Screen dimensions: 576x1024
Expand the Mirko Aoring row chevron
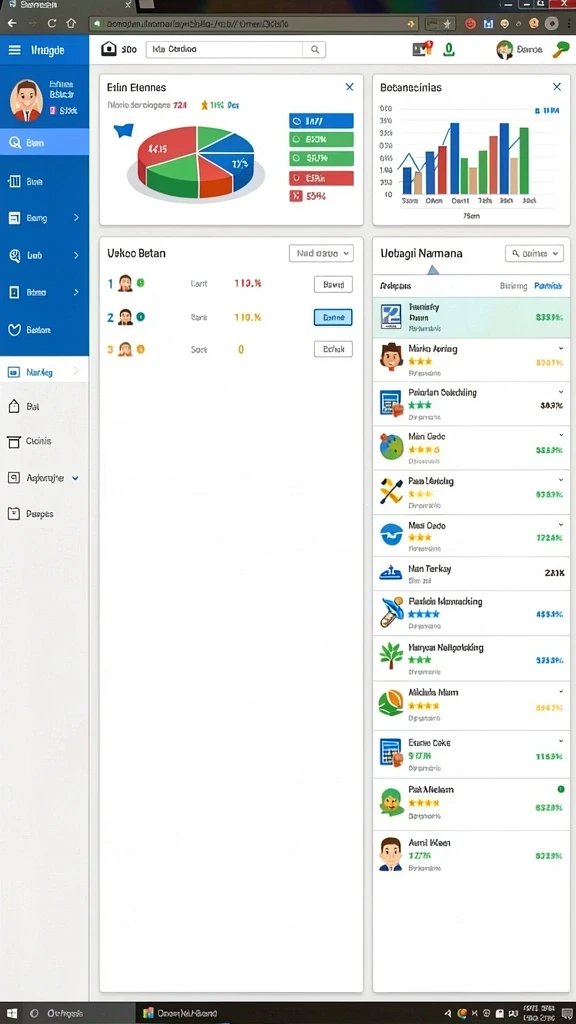point(560,349)
